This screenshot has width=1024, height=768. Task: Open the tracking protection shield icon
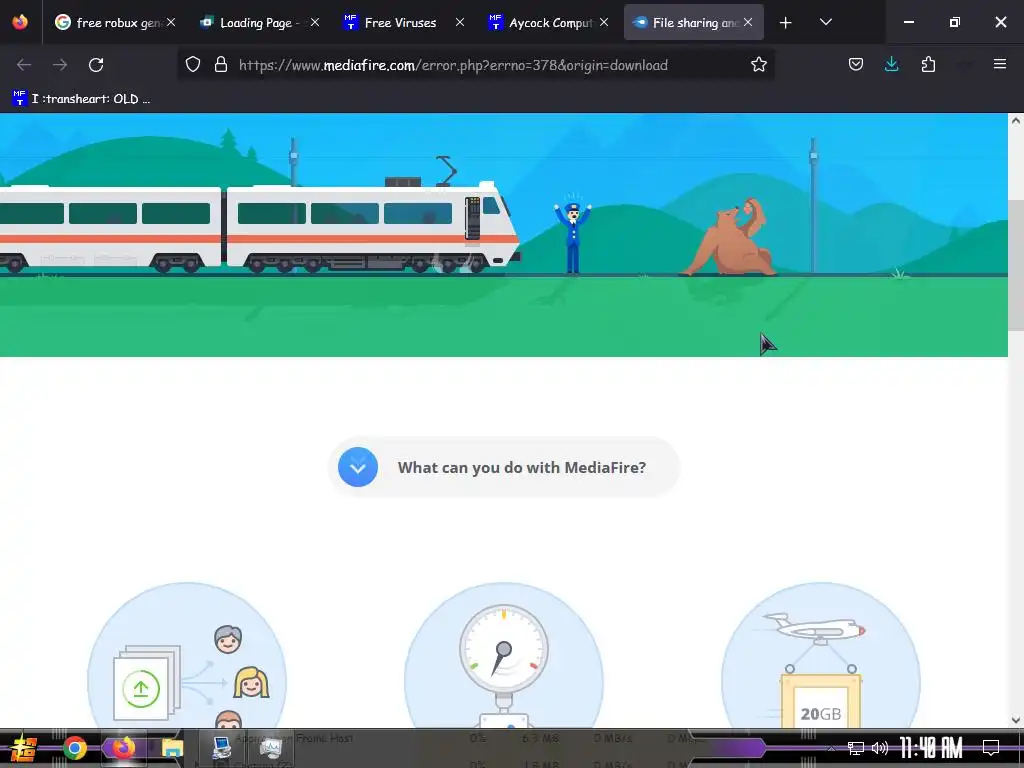pyautogui.click(x=193, y=65)
